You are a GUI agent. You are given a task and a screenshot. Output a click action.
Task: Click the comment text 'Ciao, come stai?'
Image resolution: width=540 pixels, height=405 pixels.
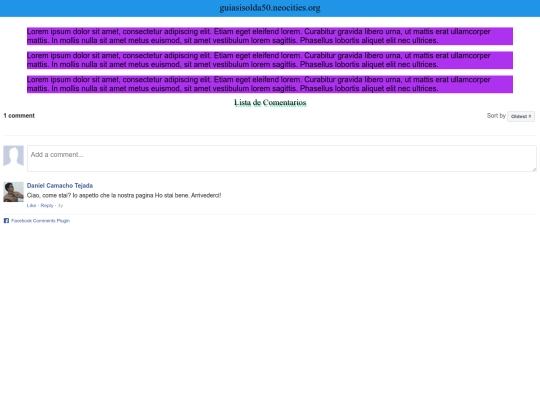tap(49, 196)
